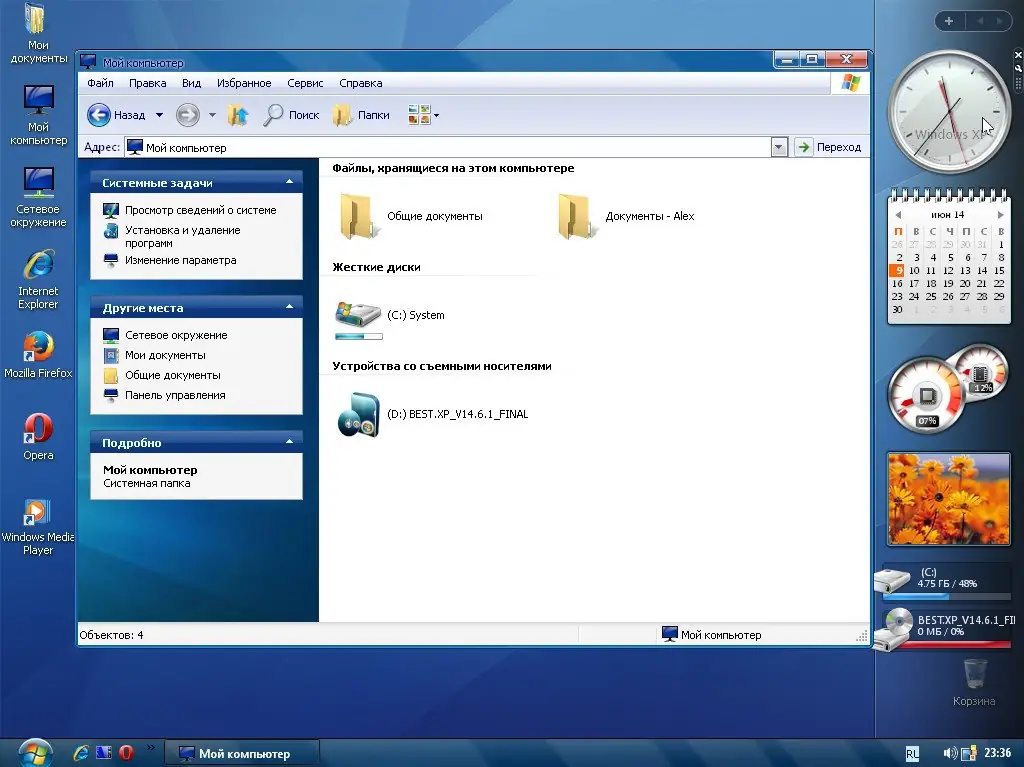Click the (C:) drive gadget usage bar
Image resolution: width=1024 pixels, height=767 pixels.
point(946,596)
